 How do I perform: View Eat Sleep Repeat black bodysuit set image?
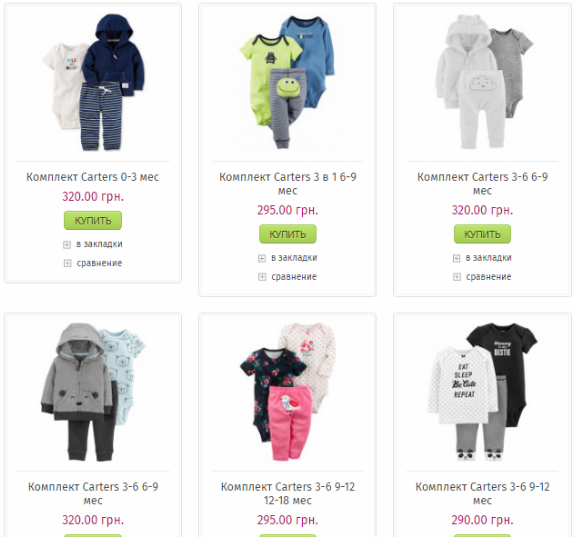click(482, 392)
